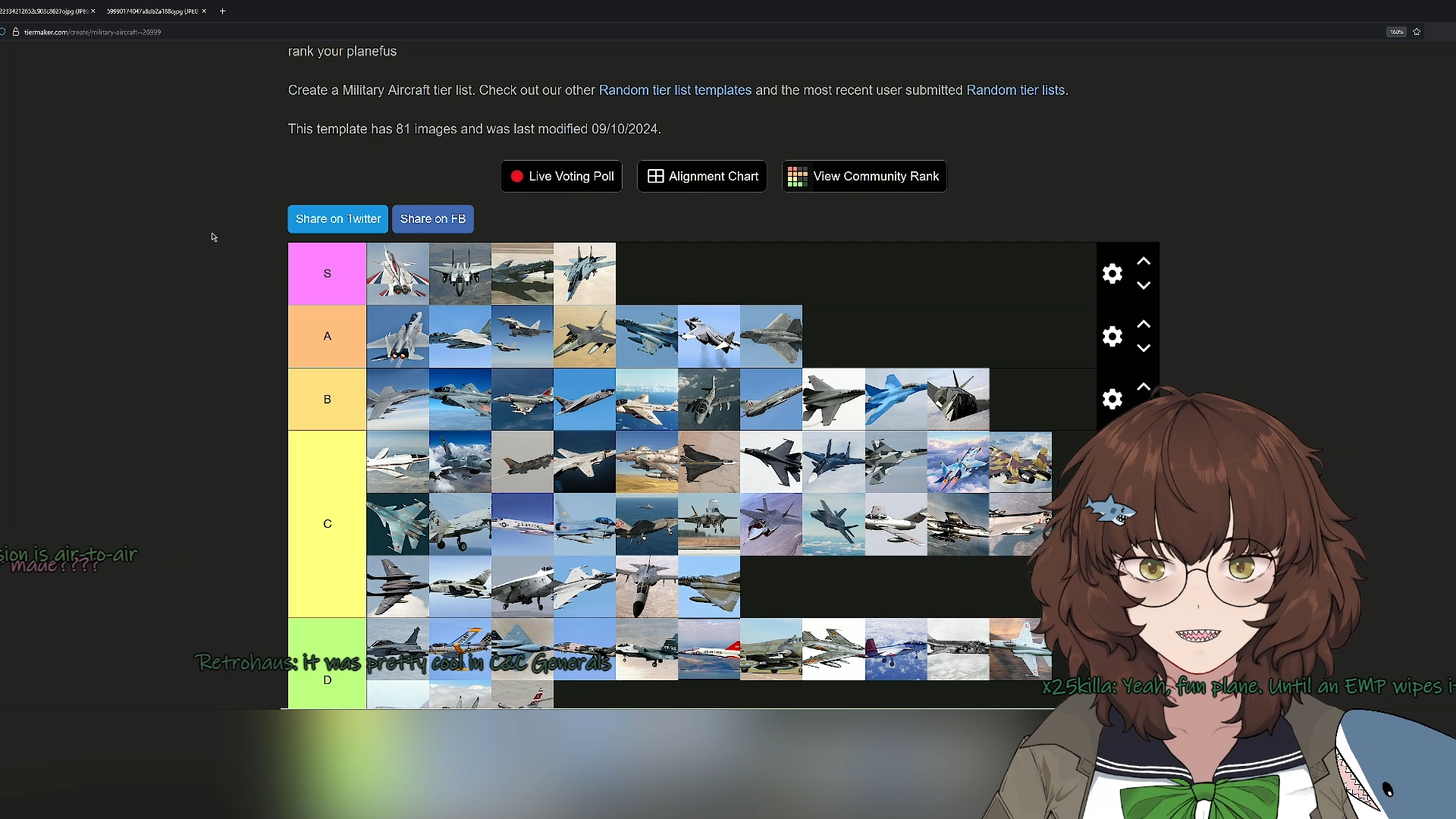Click the pink S tier label
Image resolution: width=1456 pixels, height=819 pixels.
click(x=327, y=274)
